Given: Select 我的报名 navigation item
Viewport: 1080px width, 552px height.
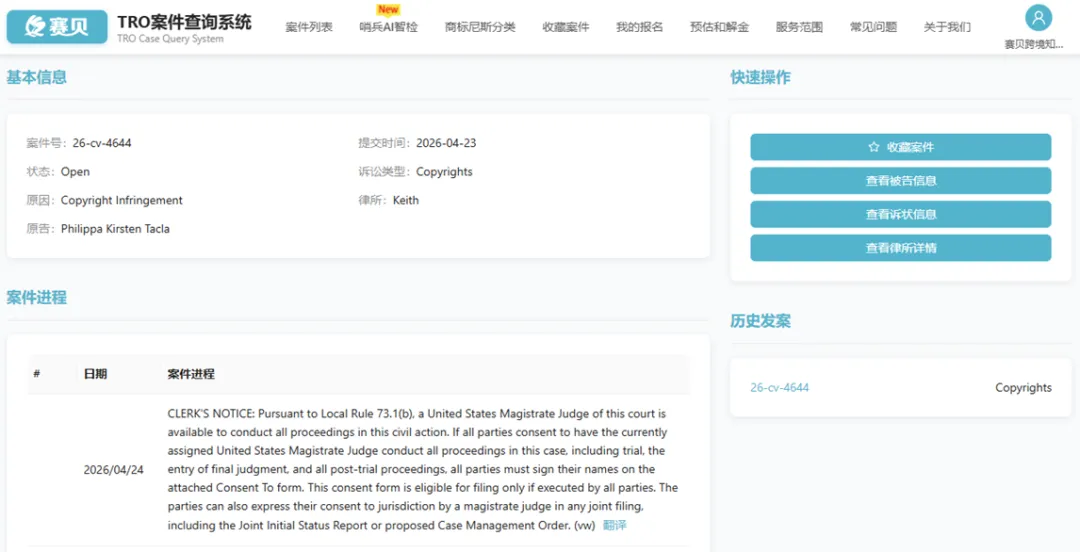Looking at the screenshot, I should click(640, 28).
